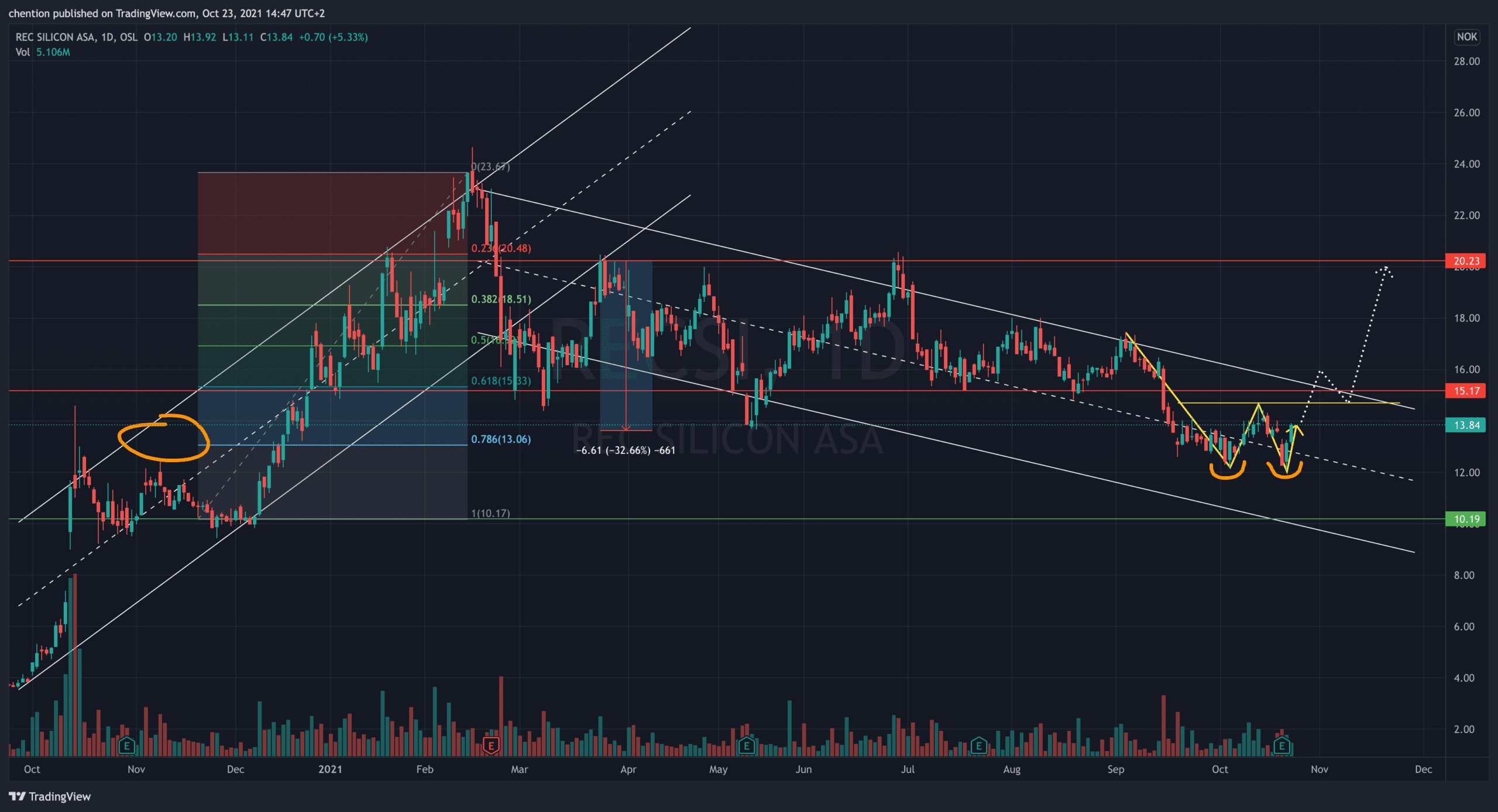The image size is (1498, 812).
Task: Click the Jul label on the time axis
Action: point(908,769)
